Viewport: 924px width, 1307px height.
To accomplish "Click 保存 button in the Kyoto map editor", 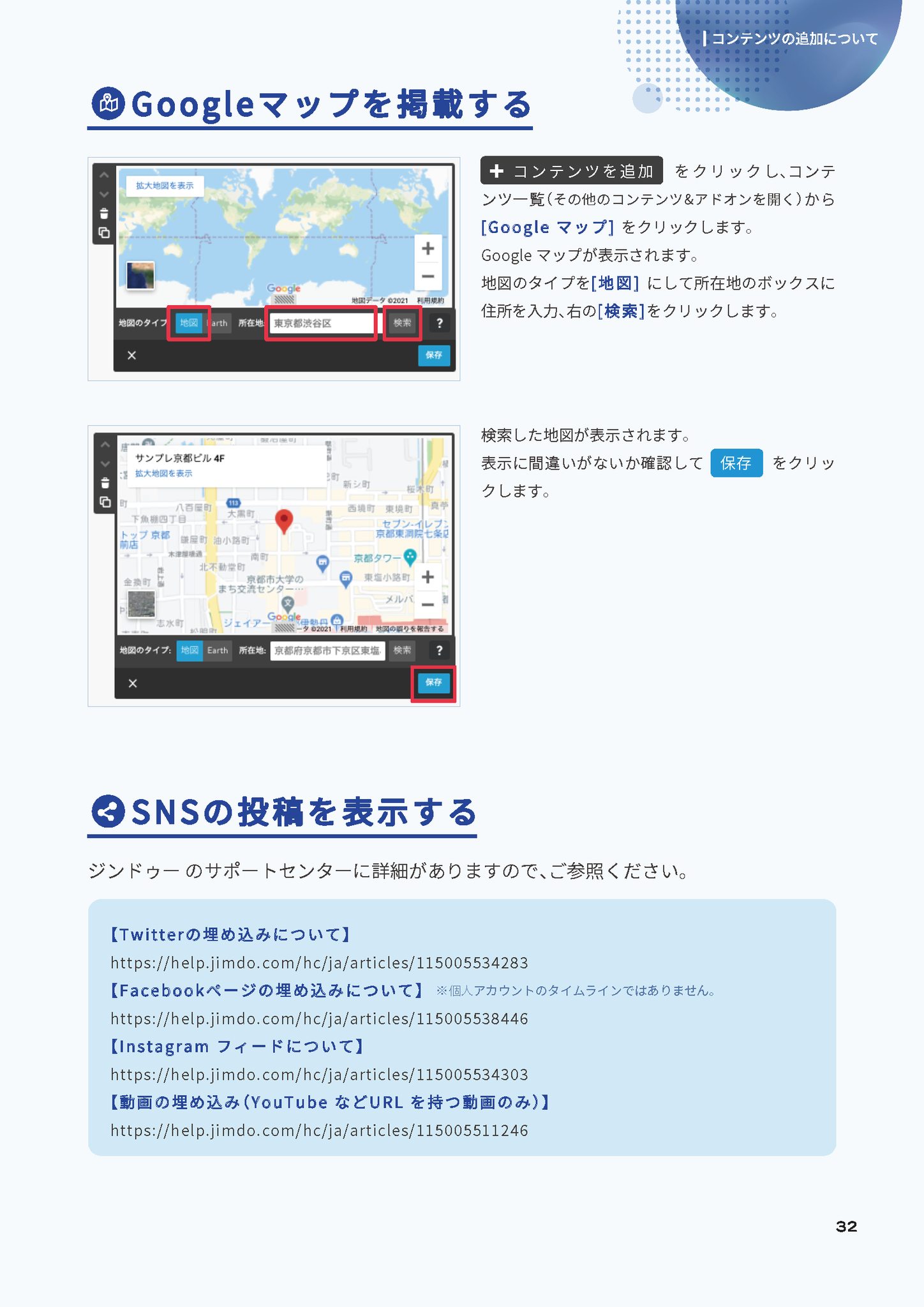I will [x=434, y=682].
